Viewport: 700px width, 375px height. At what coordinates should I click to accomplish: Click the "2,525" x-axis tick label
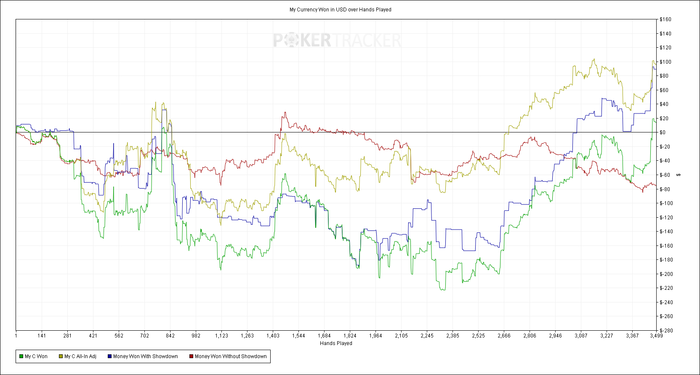478,335
